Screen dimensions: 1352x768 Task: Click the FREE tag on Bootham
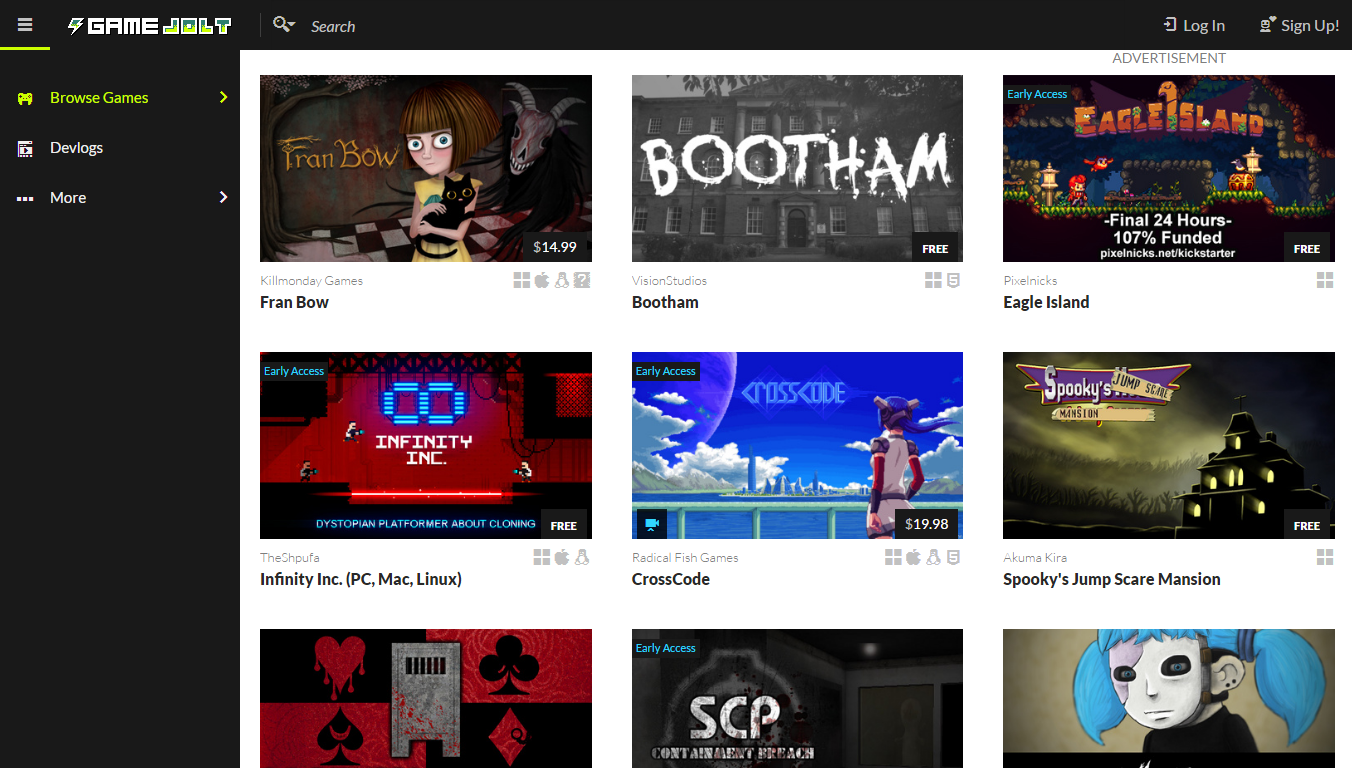pos(935,248)
